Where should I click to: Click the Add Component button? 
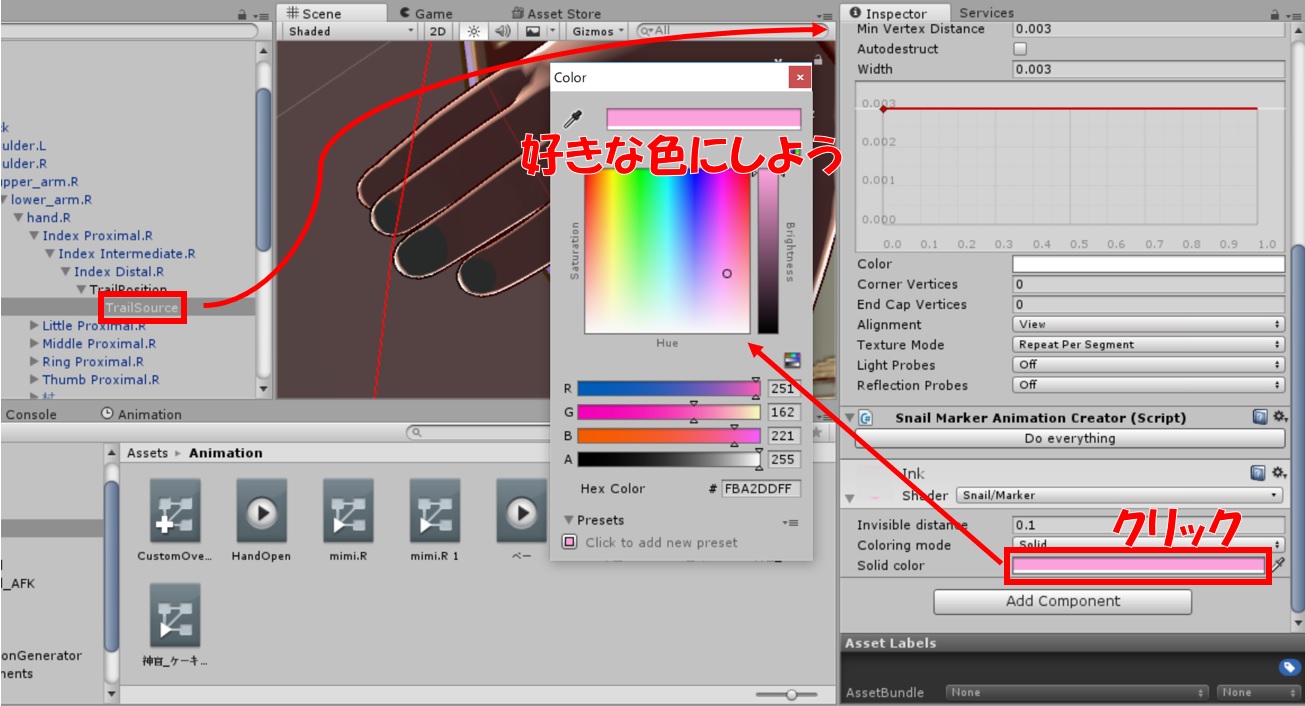(1062, 601)
